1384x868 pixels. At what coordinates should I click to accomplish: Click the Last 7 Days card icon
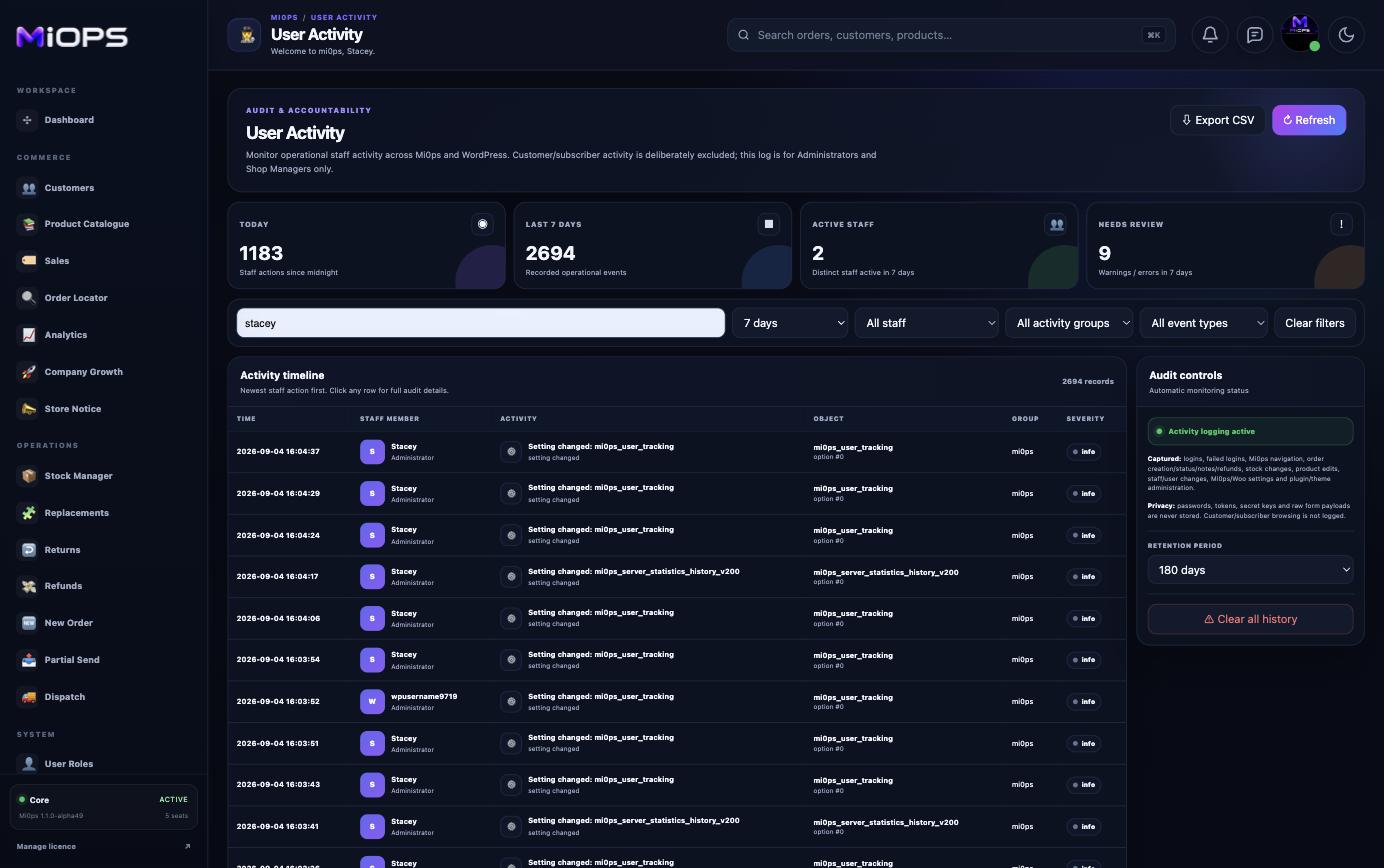click(x=768, y=224)
